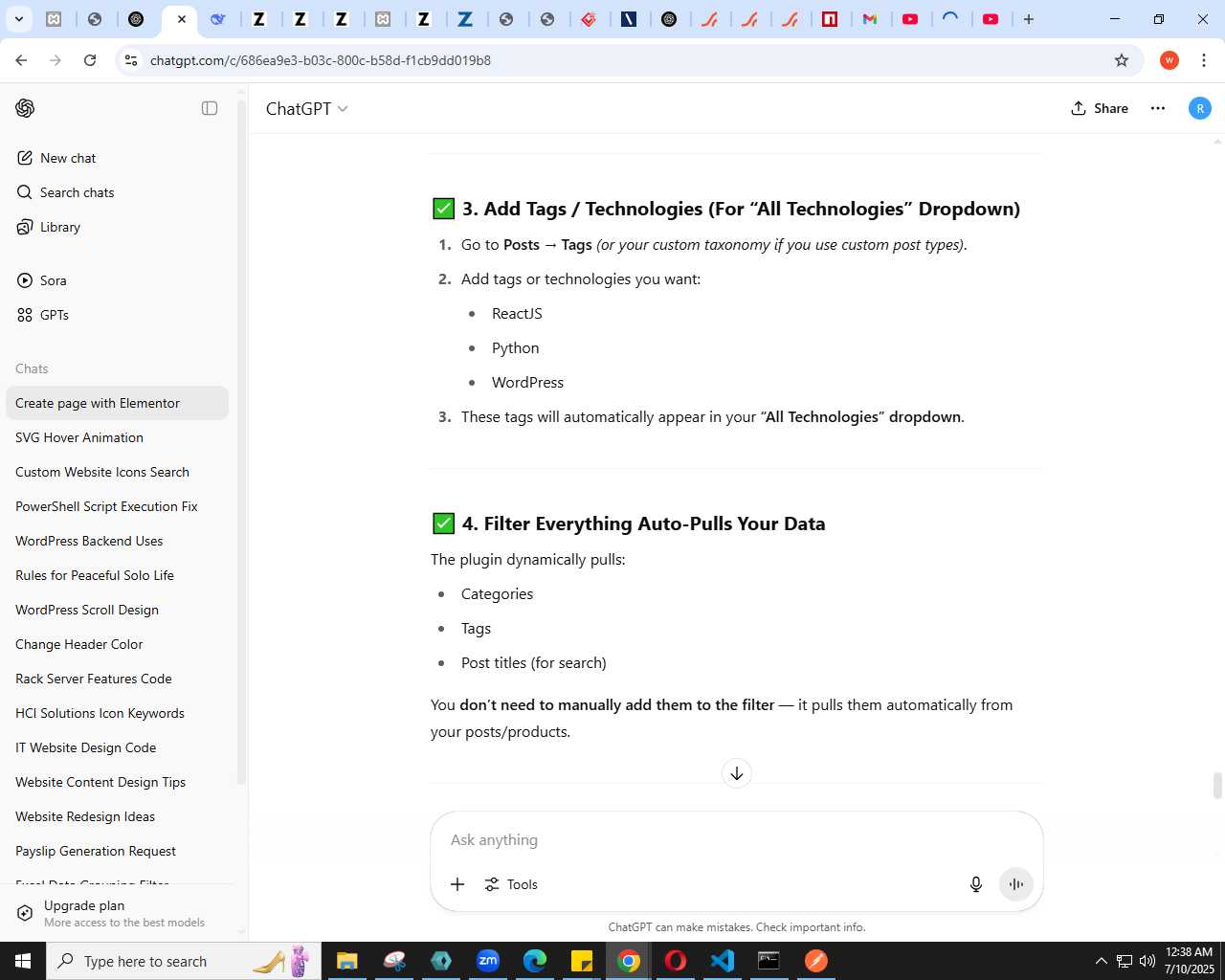Open the three-dot conversation options menu

(1158, 108)
